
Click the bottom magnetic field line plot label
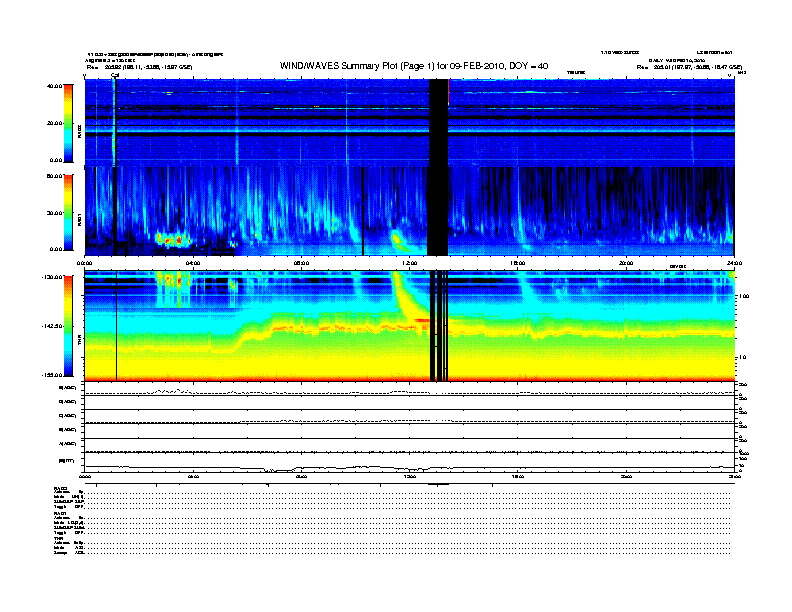coord(67,461)
